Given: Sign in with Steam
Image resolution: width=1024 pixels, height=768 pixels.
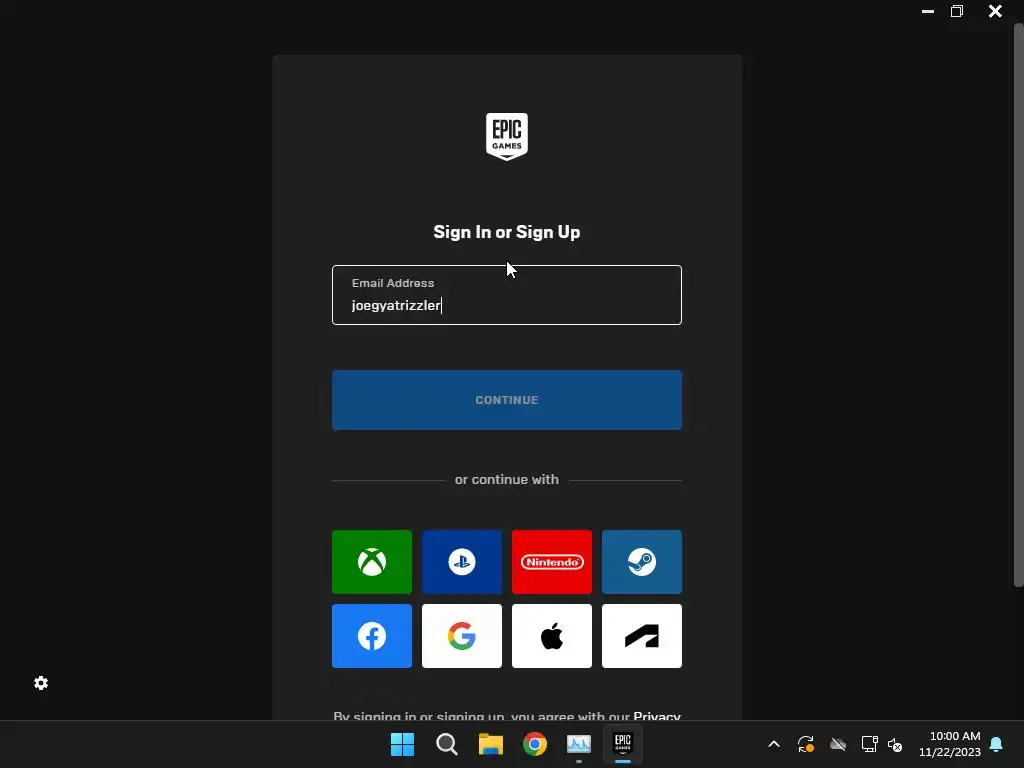Looking at the screenshot, I should (642, 562).
